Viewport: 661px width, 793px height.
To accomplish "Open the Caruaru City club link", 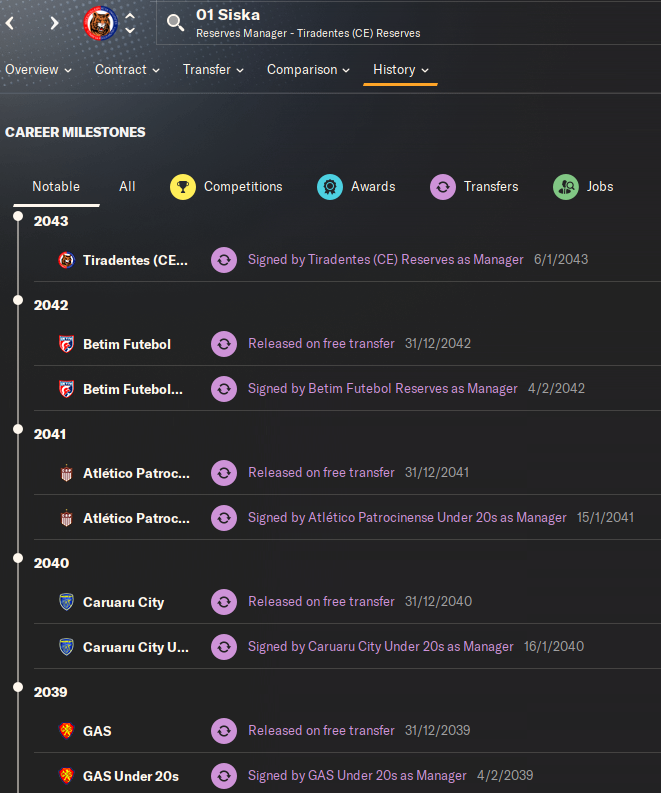I will point(123,602).
